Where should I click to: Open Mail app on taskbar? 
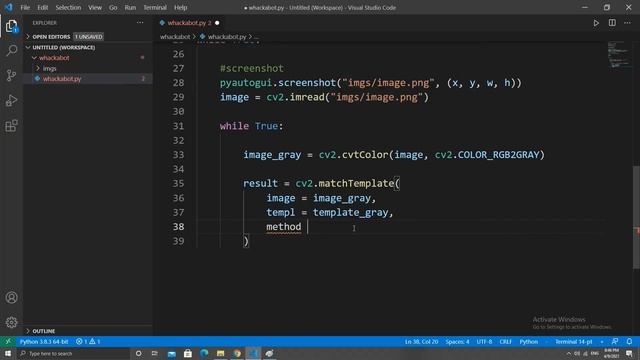click(x=171, y=353)
